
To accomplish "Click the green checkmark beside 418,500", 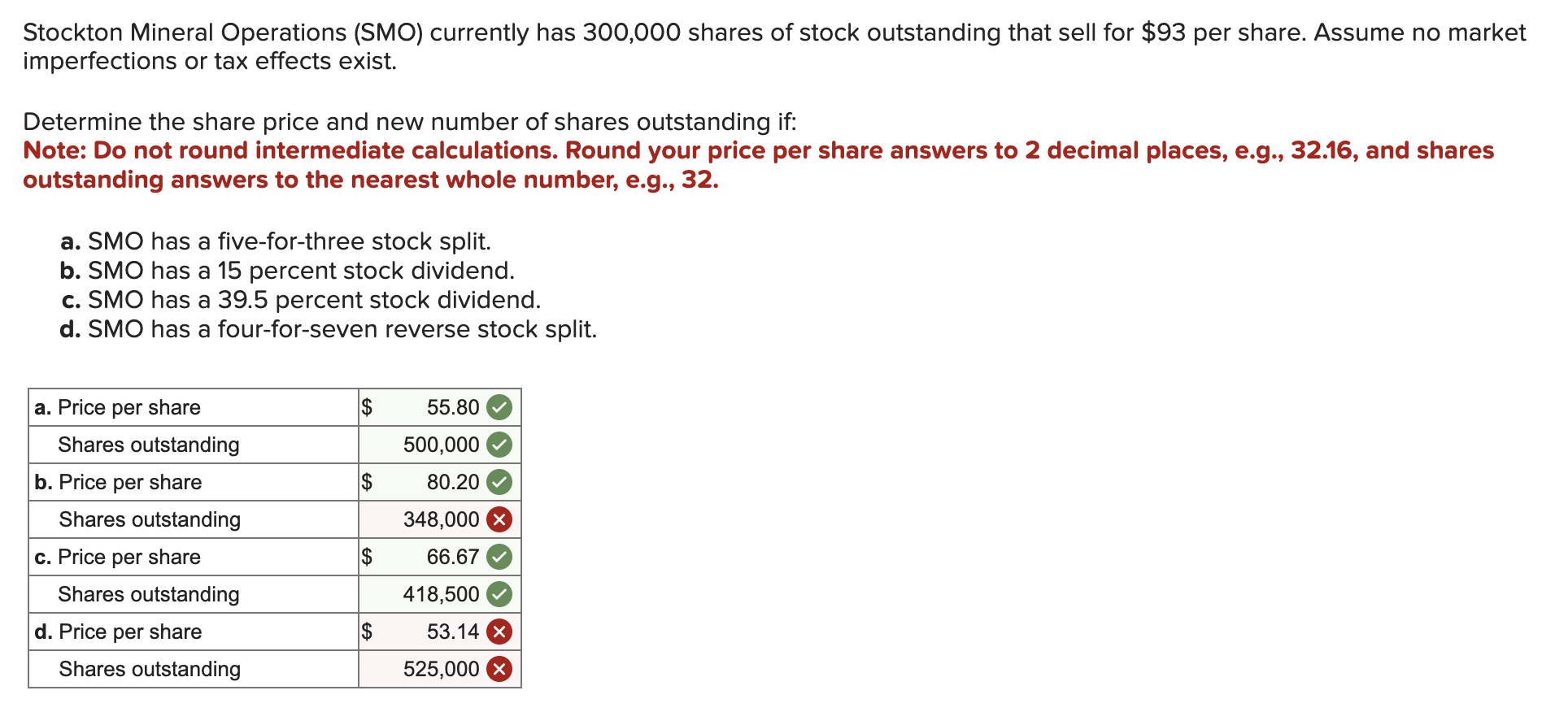I will point(499,594).
